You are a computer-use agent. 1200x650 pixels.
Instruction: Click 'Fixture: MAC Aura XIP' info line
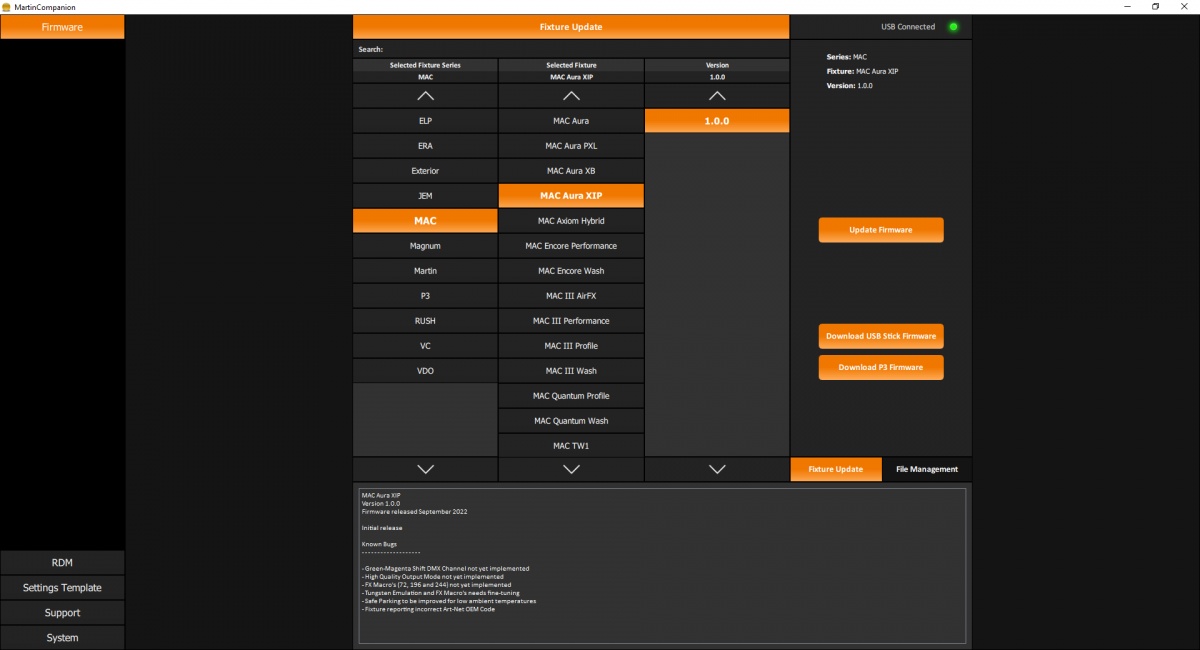[x=863, y=72]
